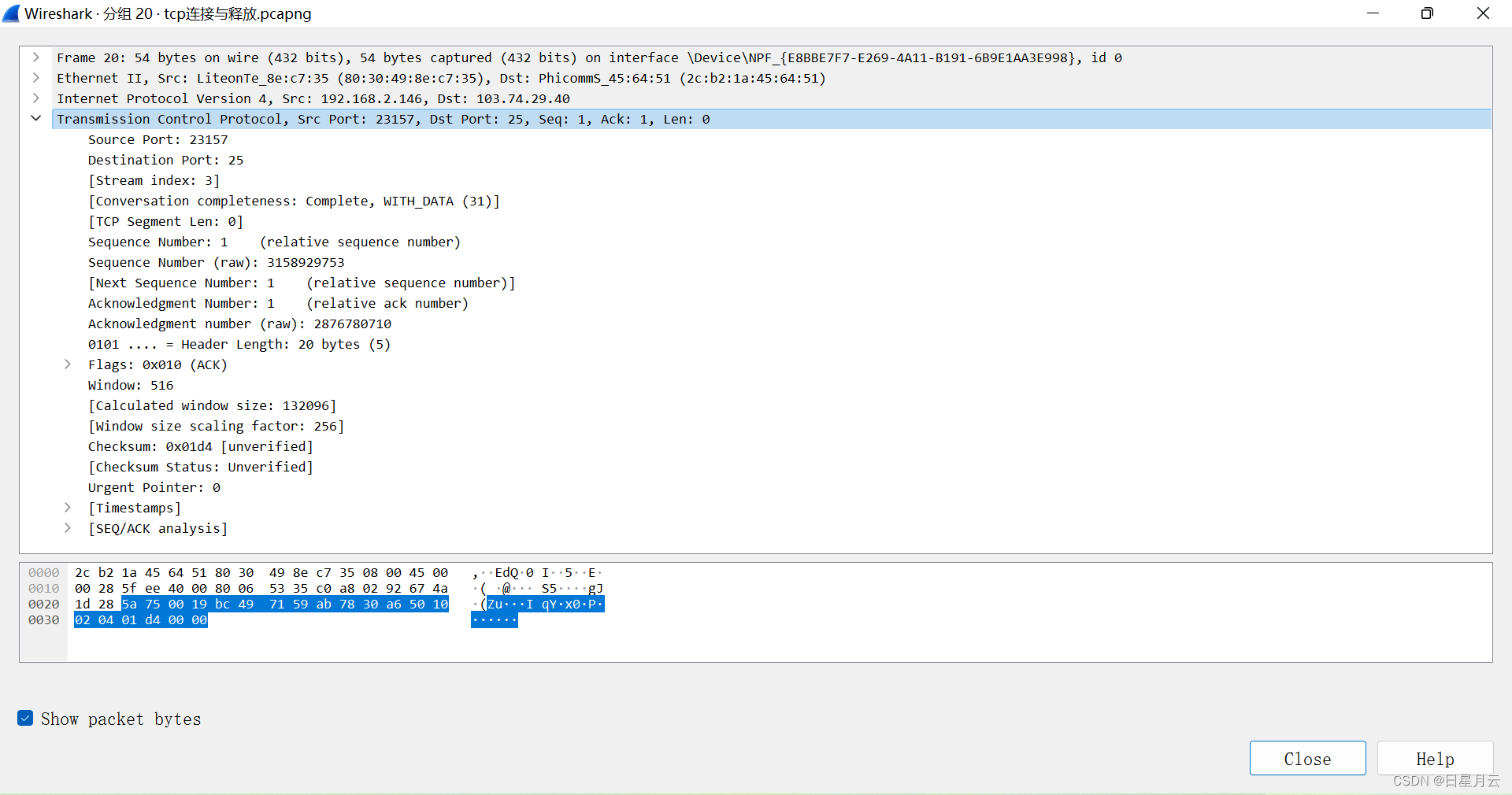This screenshot has height=795, width=1512.
Task: Click the [SEQ/ACK analysis] label text
Action: (x=158, y=528)
